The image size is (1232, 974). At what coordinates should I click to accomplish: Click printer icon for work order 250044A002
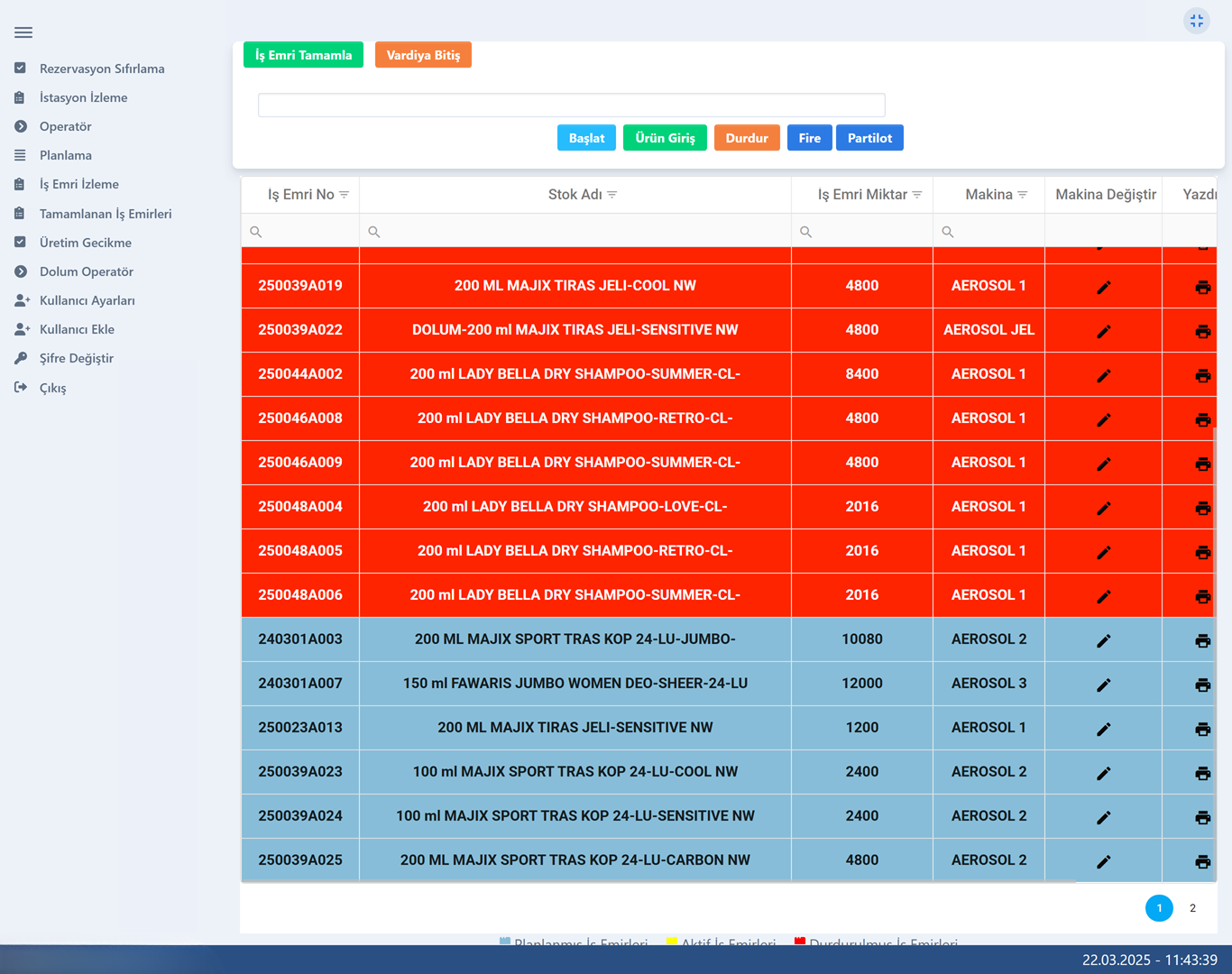[x=1202, y=375]
